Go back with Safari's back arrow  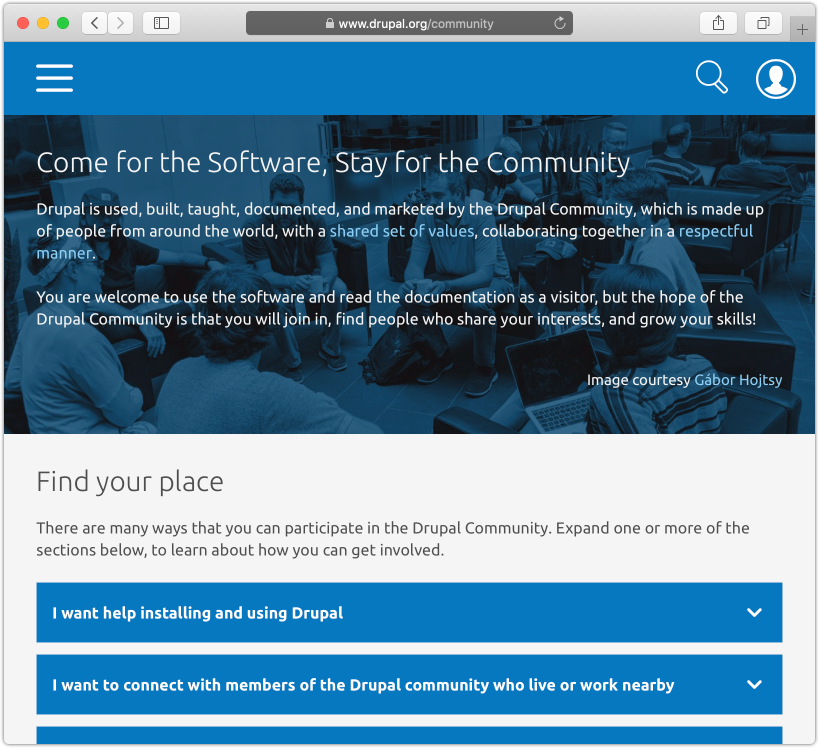(95, 23)
